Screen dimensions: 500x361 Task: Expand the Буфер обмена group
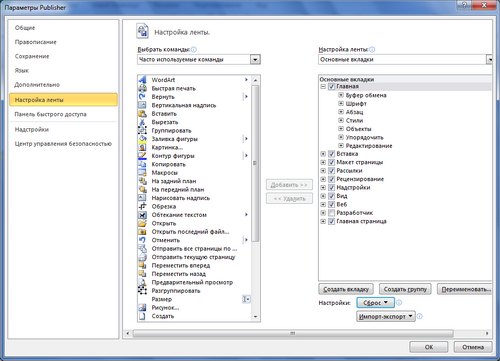point(341,95)
